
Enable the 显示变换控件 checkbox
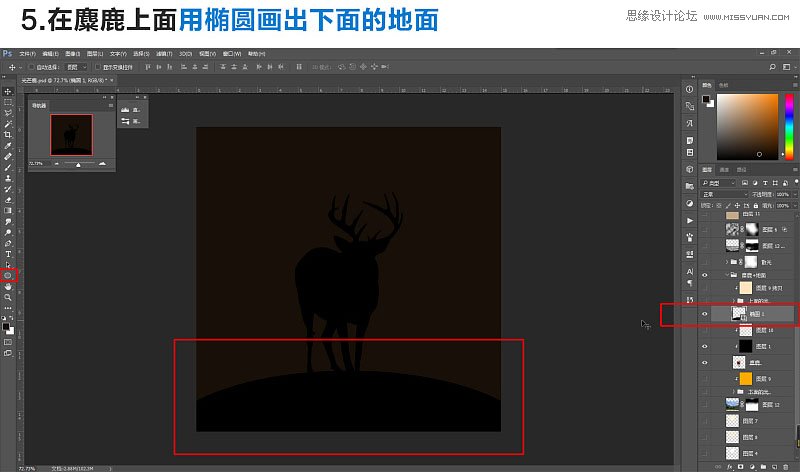pos(98,67)
